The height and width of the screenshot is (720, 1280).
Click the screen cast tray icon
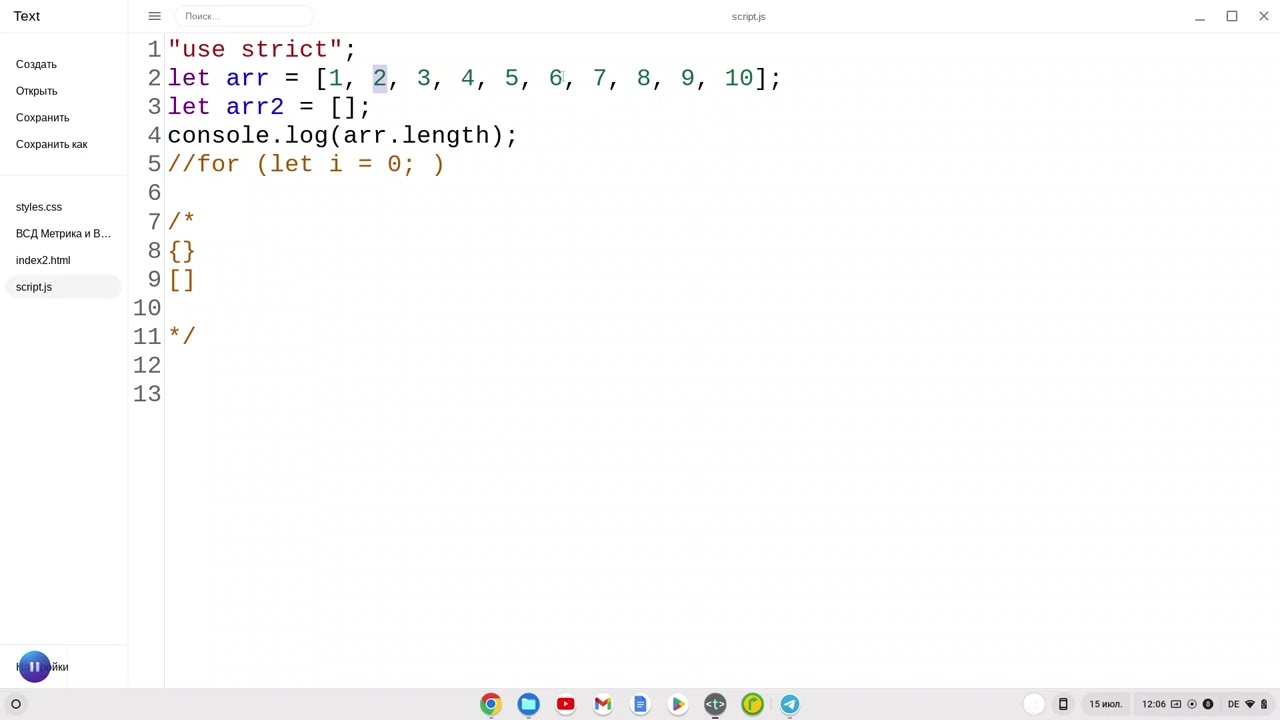click(1176, 704)
